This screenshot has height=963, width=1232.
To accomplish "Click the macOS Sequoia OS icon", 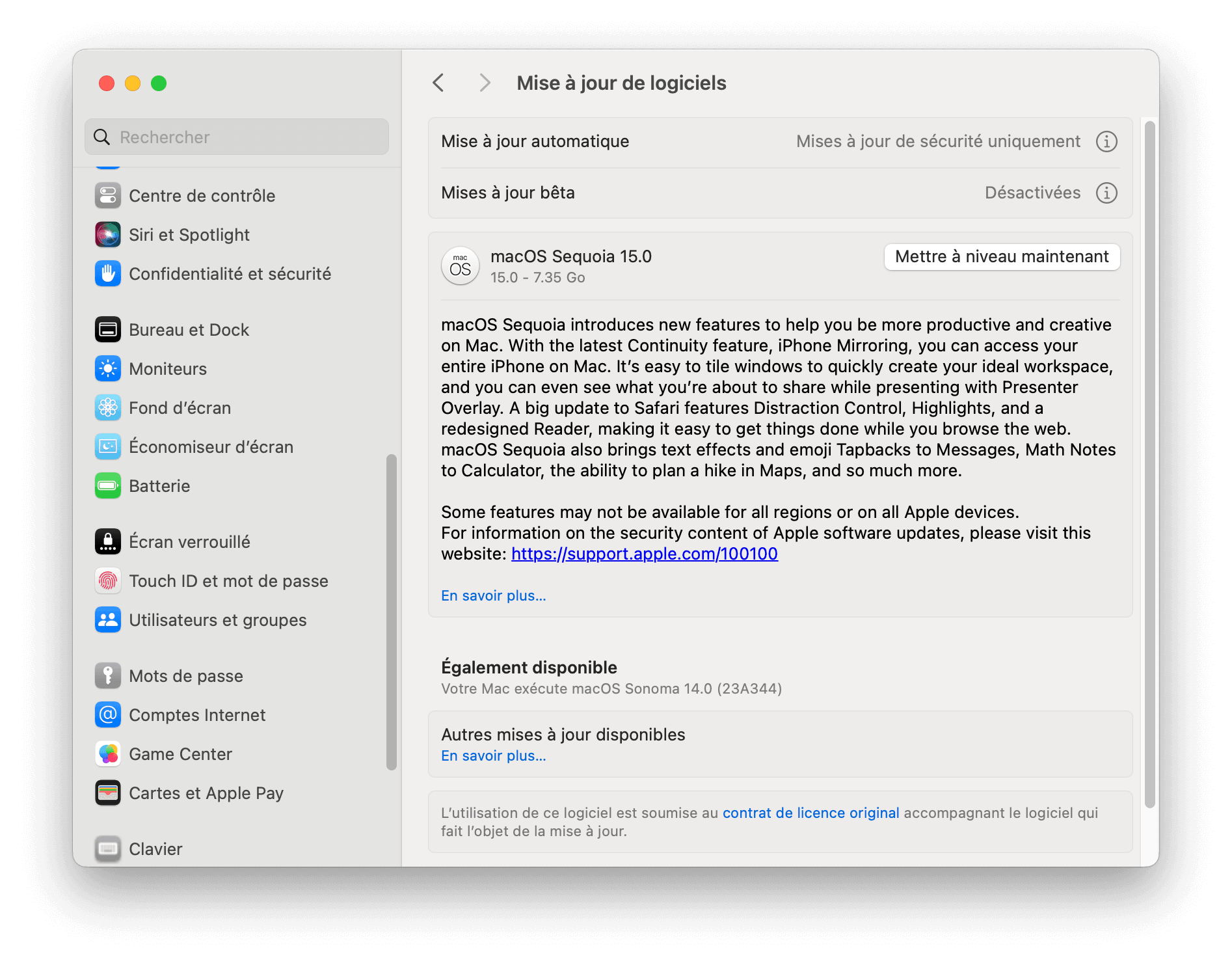I will [x=461, y=266].
